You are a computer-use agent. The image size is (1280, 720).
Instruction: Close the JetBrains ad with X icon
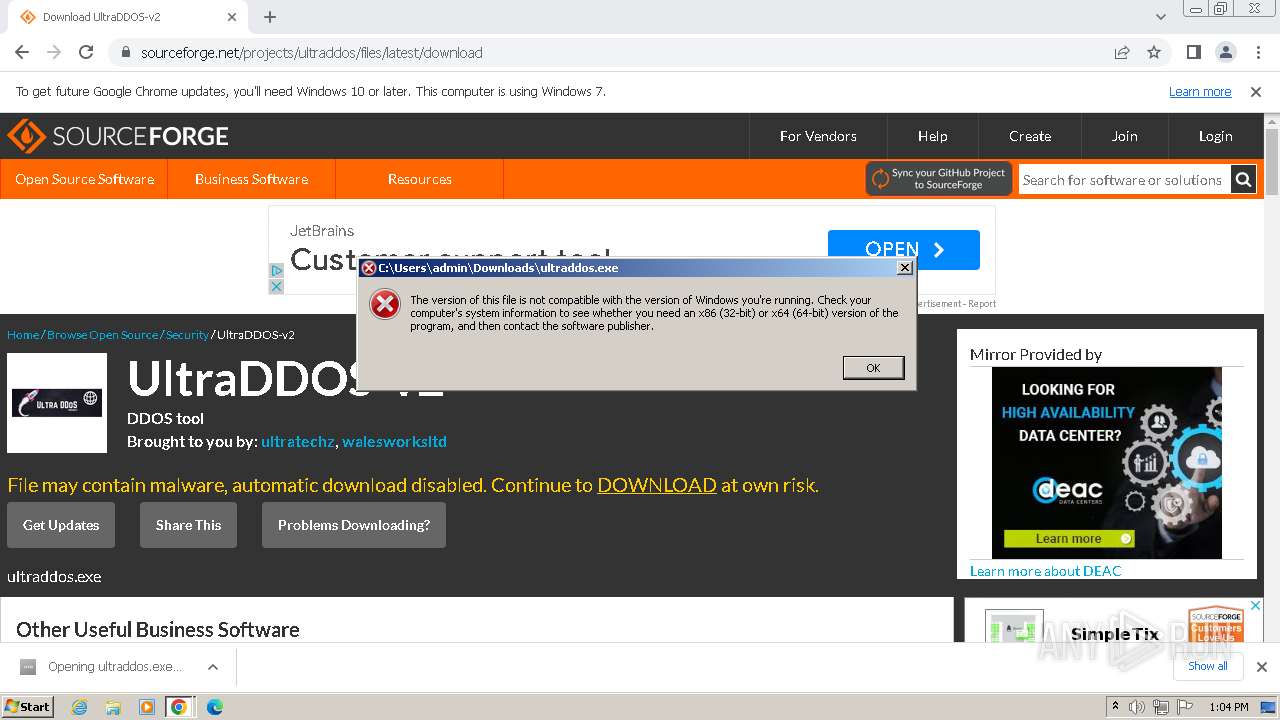point(277,286)
